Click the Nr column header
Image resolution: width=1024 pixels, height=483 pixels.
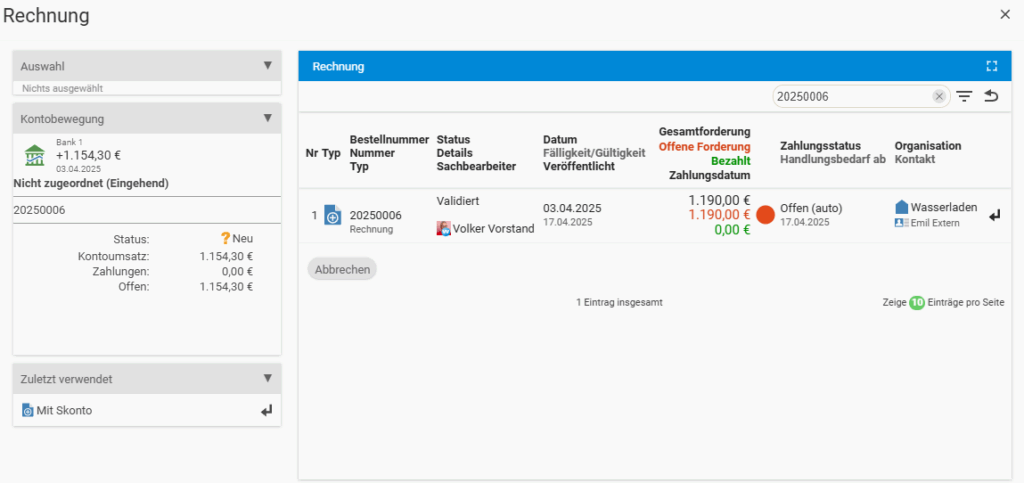311,153
